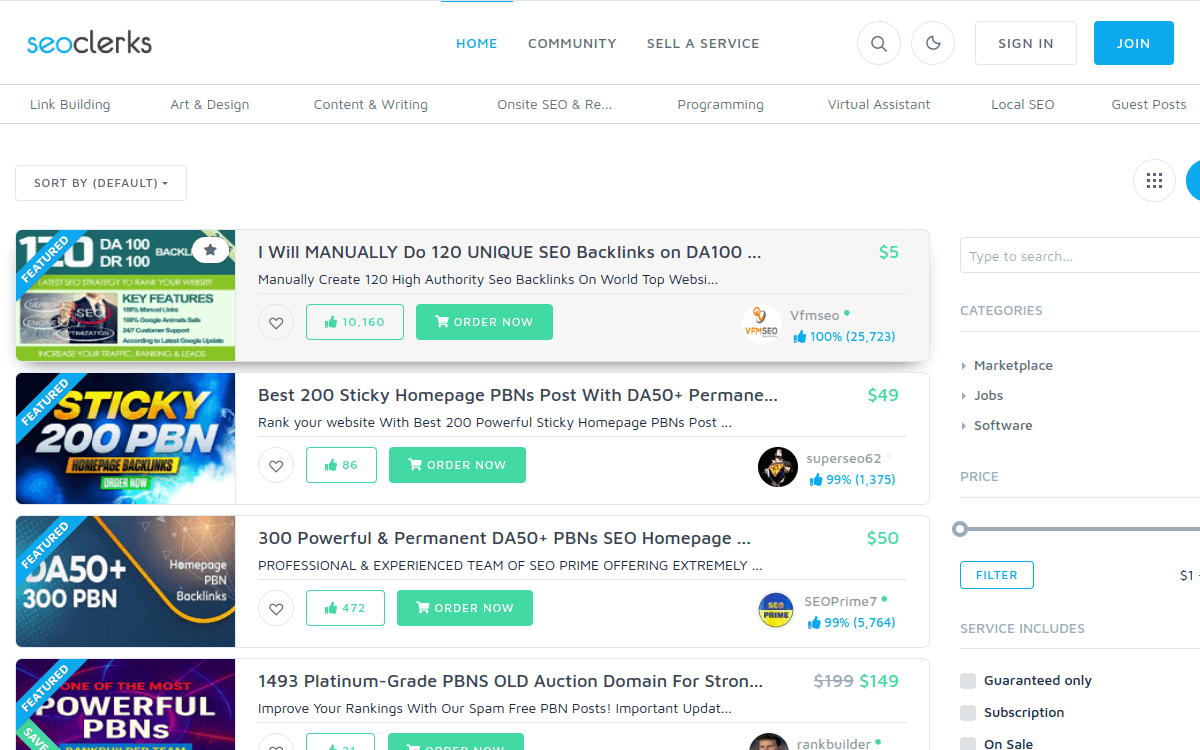Open the search magnifier icon

pyautogui.click(x=878, y=43)
